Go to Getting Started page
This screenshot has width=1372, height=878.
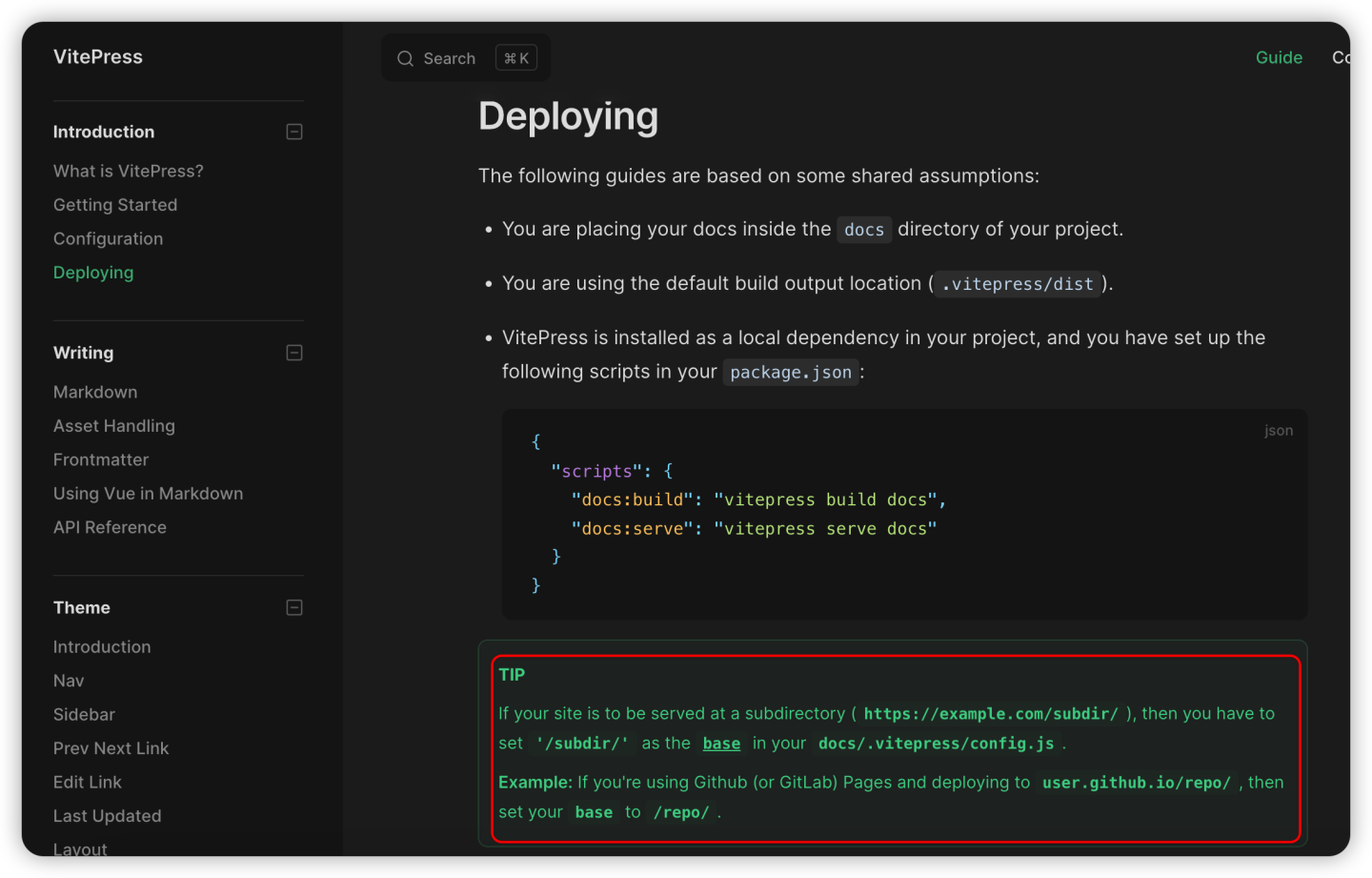click(115, 205)
